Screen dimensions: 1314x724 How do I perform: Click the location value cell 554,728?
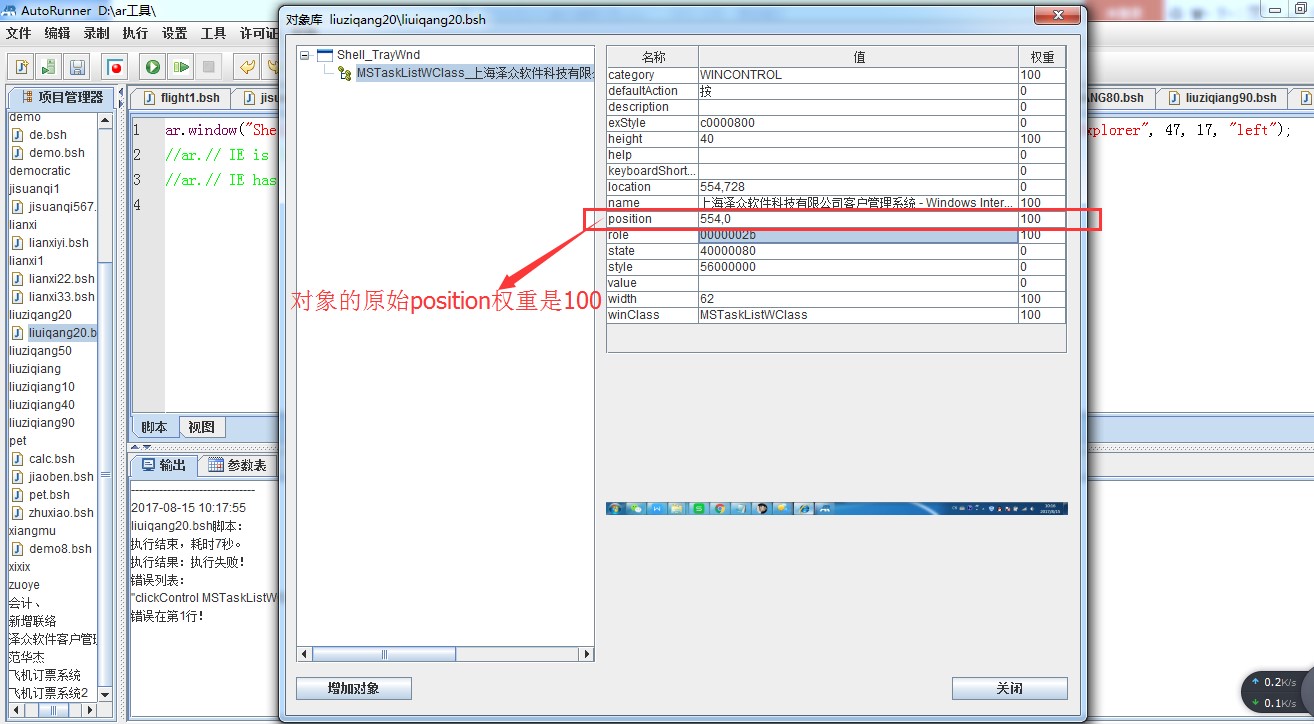click(x=858, y=187)
